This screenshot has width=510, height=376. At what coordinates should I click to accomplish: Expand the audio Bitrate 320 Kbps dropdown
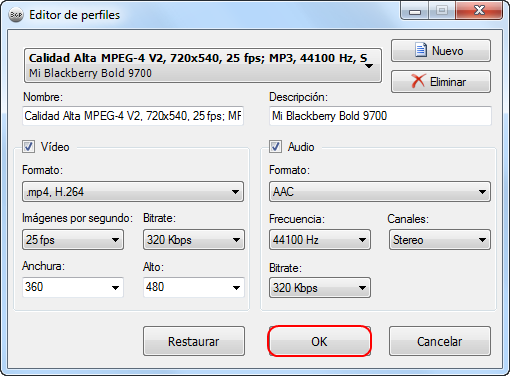click(x=320, y=288)
